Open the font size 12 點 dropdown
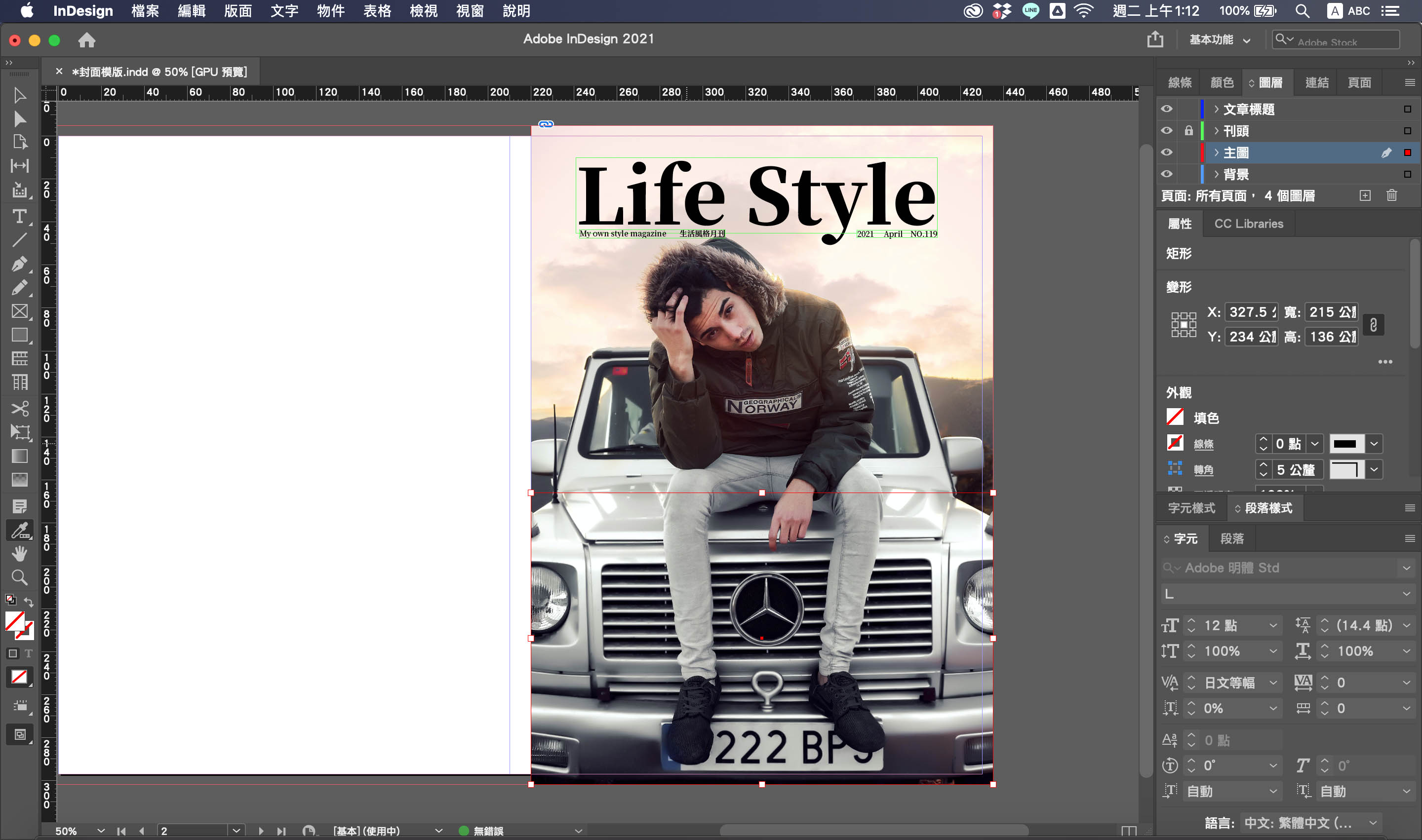Screen dimensions: 1422x840 (1273, 625)
